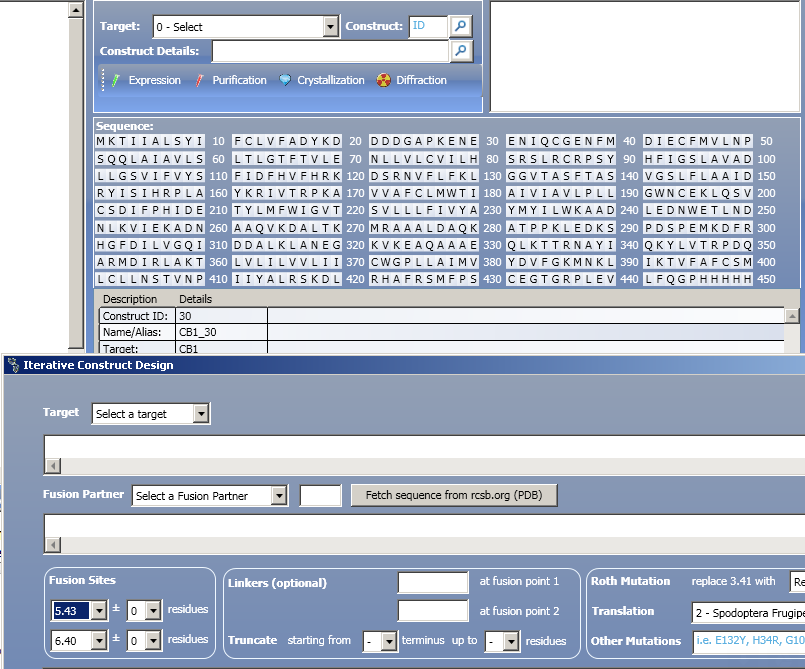Open the Crystallization toolbar item
The width and height of the screenshot is (805, 669).
coord(322,80)
